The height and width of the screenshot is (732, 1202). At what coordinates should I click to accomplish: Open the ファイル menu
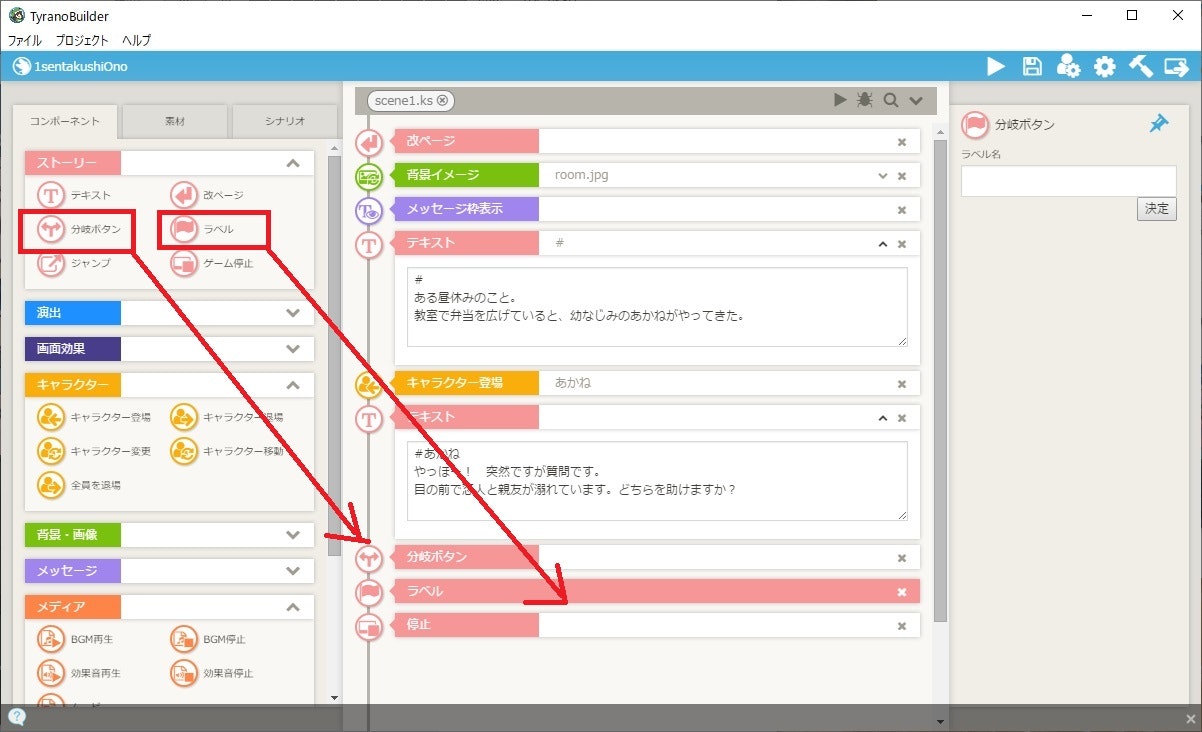coord(25,41)
